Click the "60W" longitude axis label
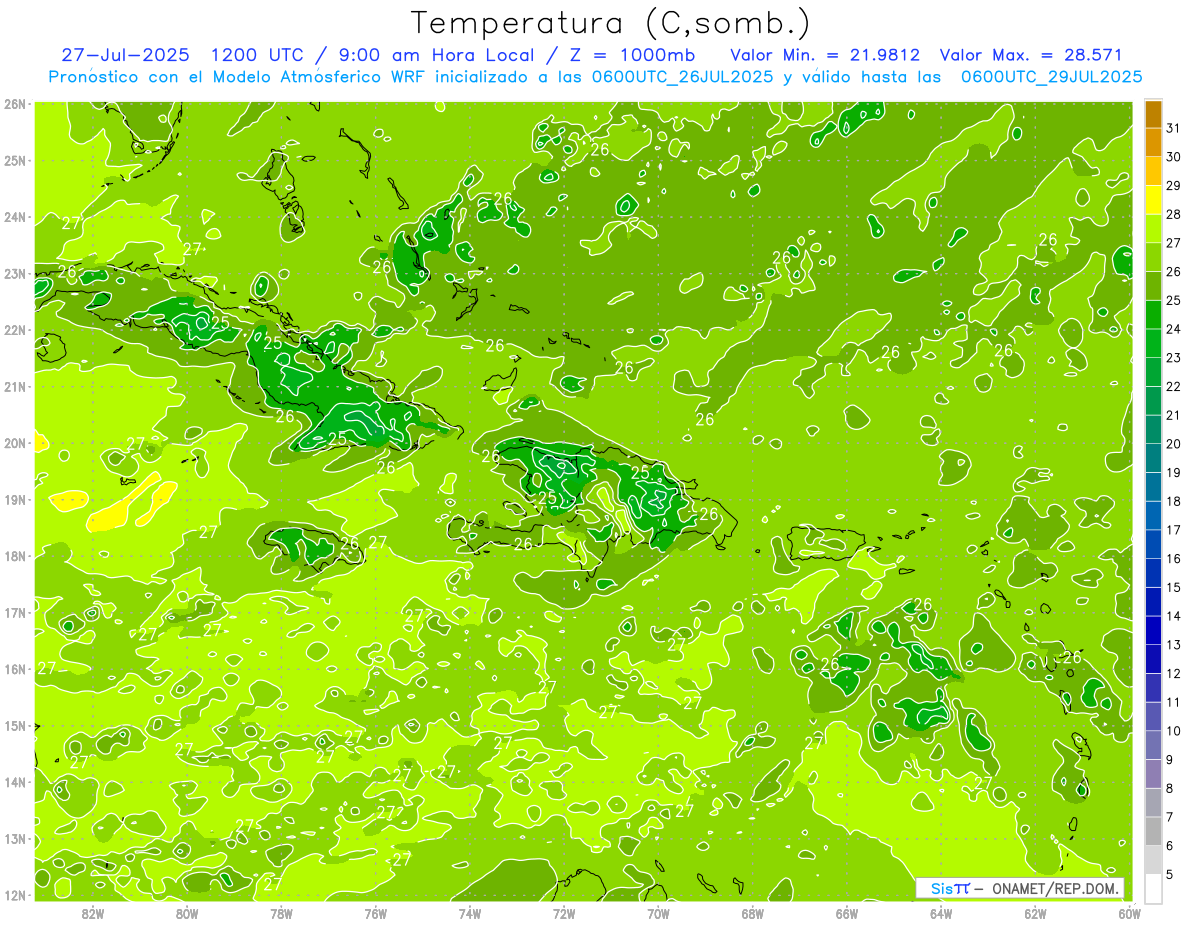Image resolution: width=1200 pixels, height=927 pixels. [x=1129, y=913]
